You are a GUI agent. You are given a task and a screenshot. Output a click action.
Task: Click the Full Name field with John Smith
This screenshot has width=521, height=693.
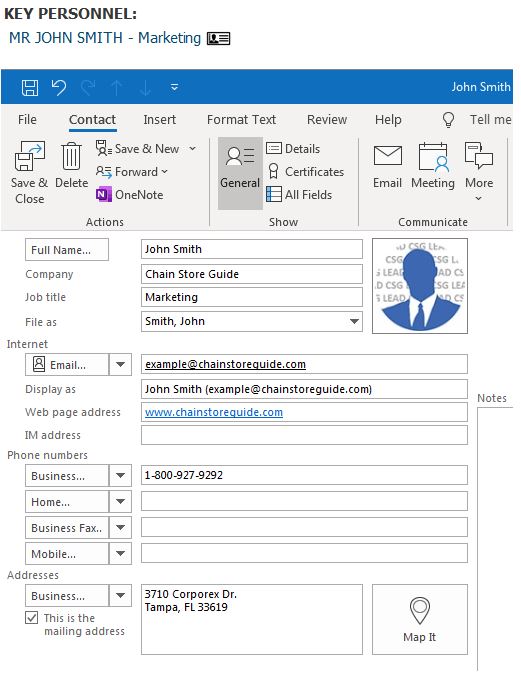[x=252, y=249]
